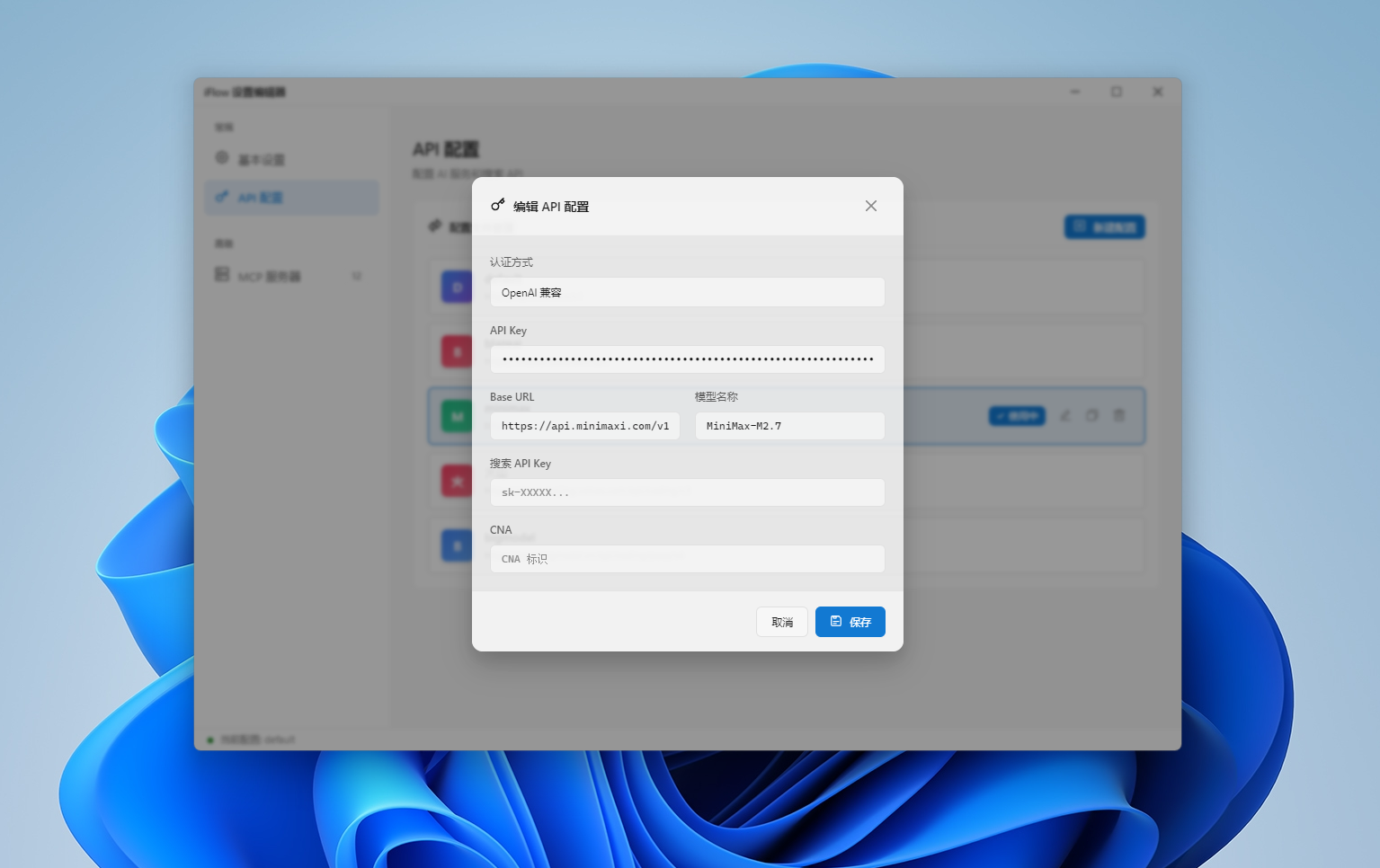Close the 编辑 API 配置 dialog

click(x=870, y=206)
